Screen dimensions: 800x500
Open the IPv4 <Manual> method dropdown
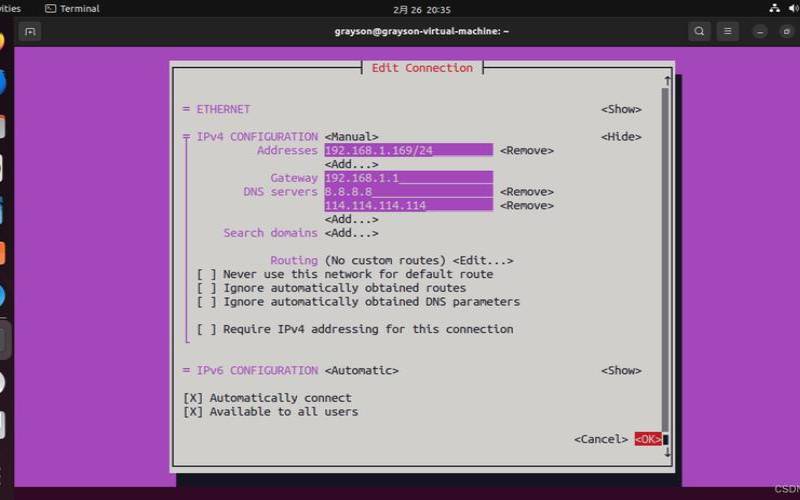point(351,137)
